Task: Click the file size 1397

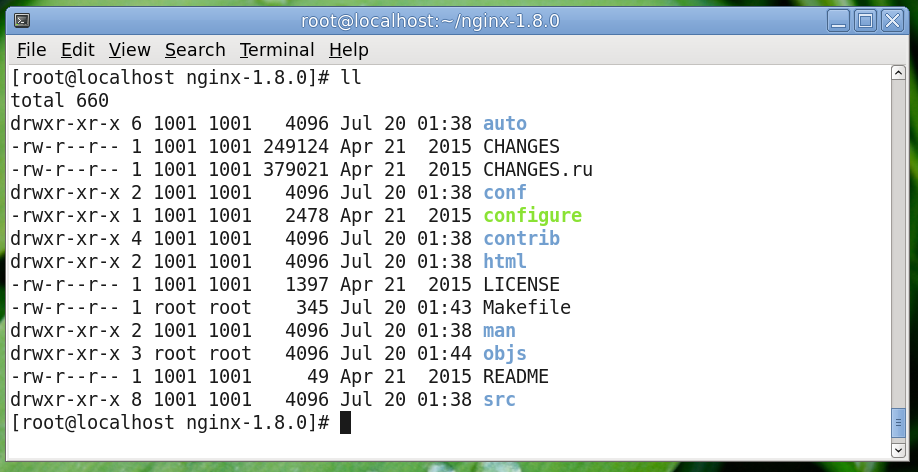Action: pyautogui.click(x=307, y=285)
